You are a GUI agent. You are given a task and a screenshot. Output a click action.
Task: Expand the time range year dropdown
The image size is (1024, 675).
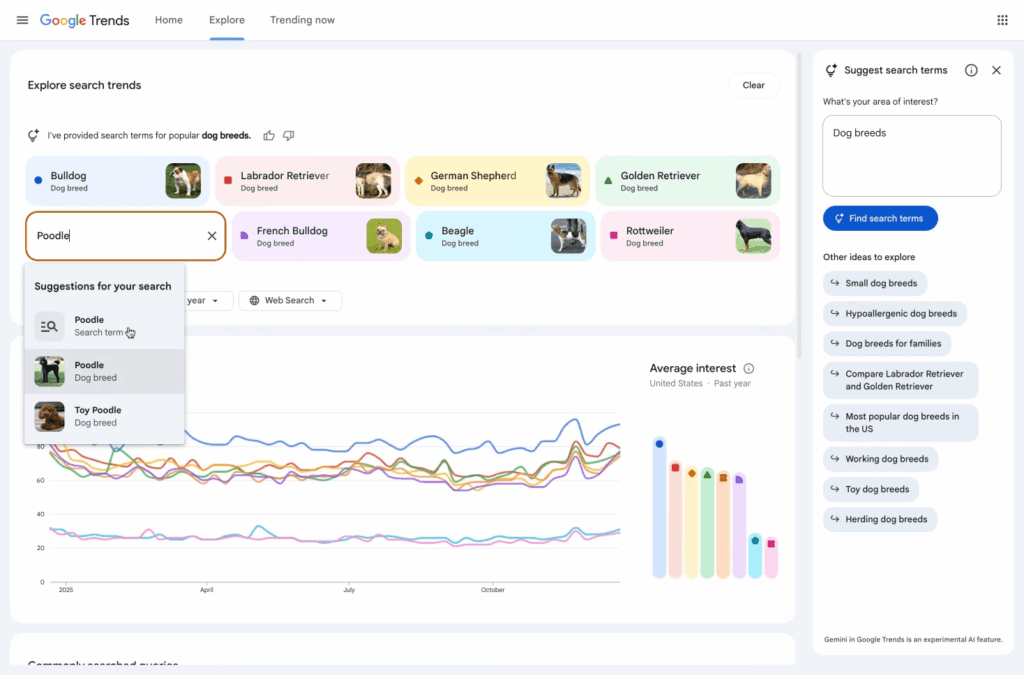208,301
